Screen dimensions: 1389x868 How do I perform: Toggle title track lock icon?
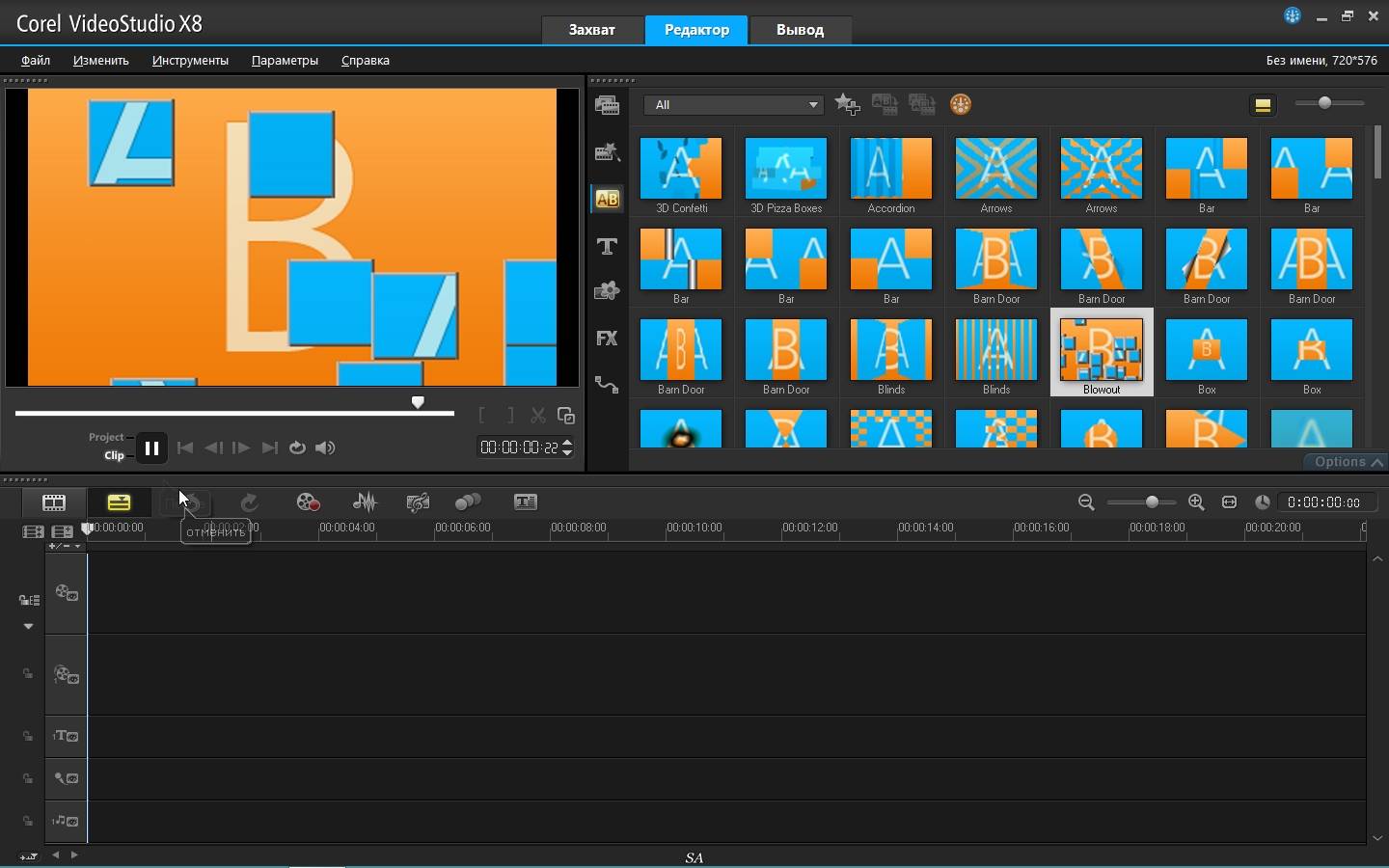point(28,737)
